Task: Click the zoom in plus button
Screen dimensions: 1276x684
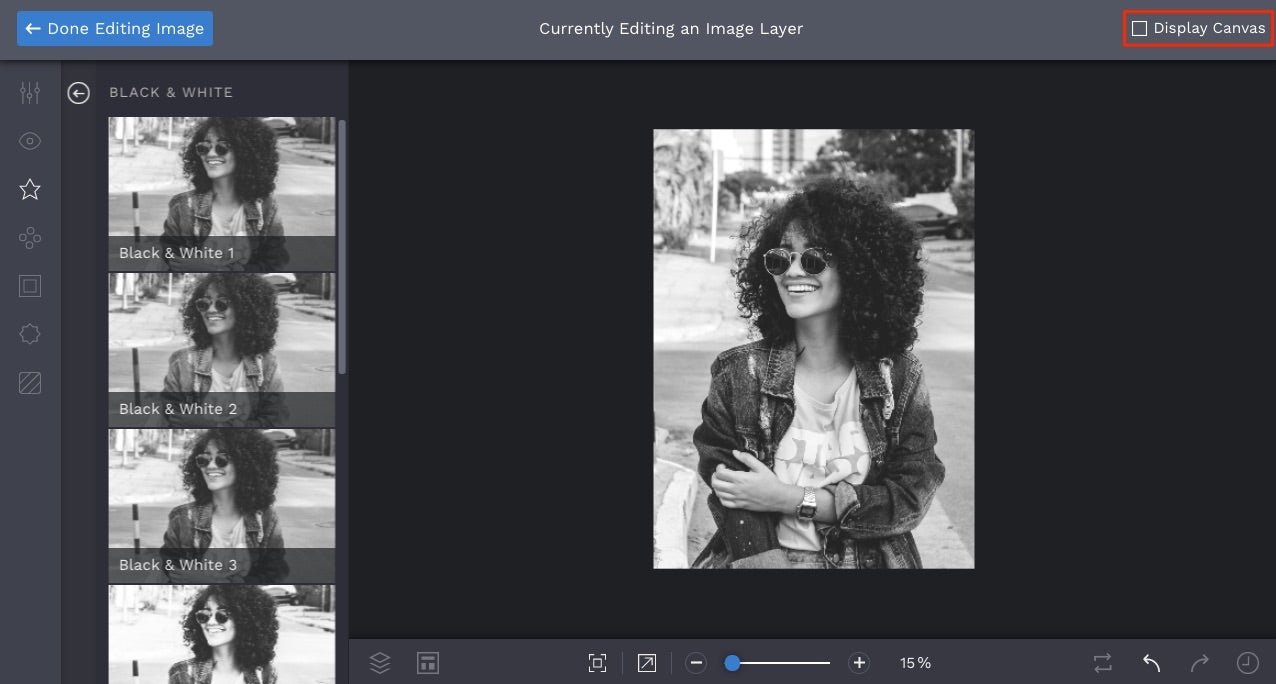Action: [858, 662]
